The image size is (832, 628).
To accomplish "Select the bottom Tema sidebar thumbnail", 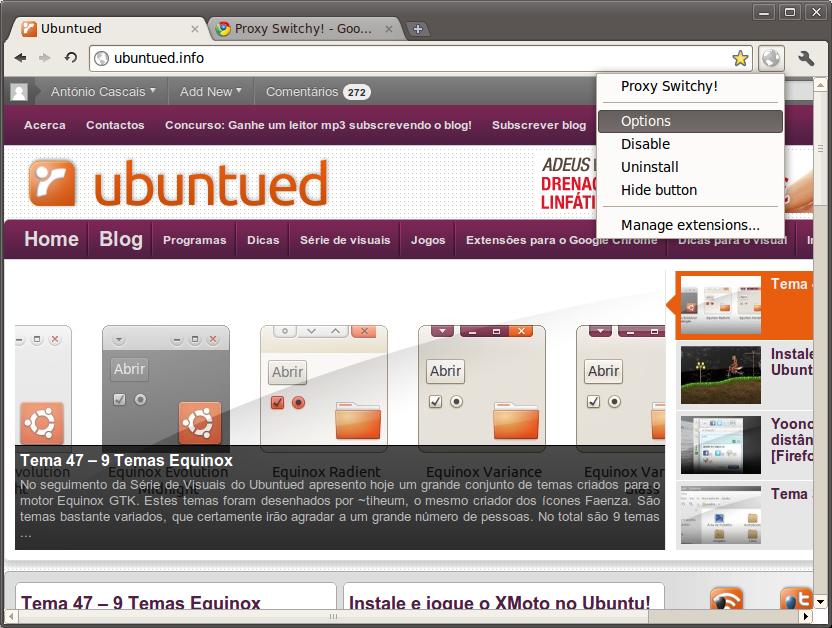I will (721, 515).
